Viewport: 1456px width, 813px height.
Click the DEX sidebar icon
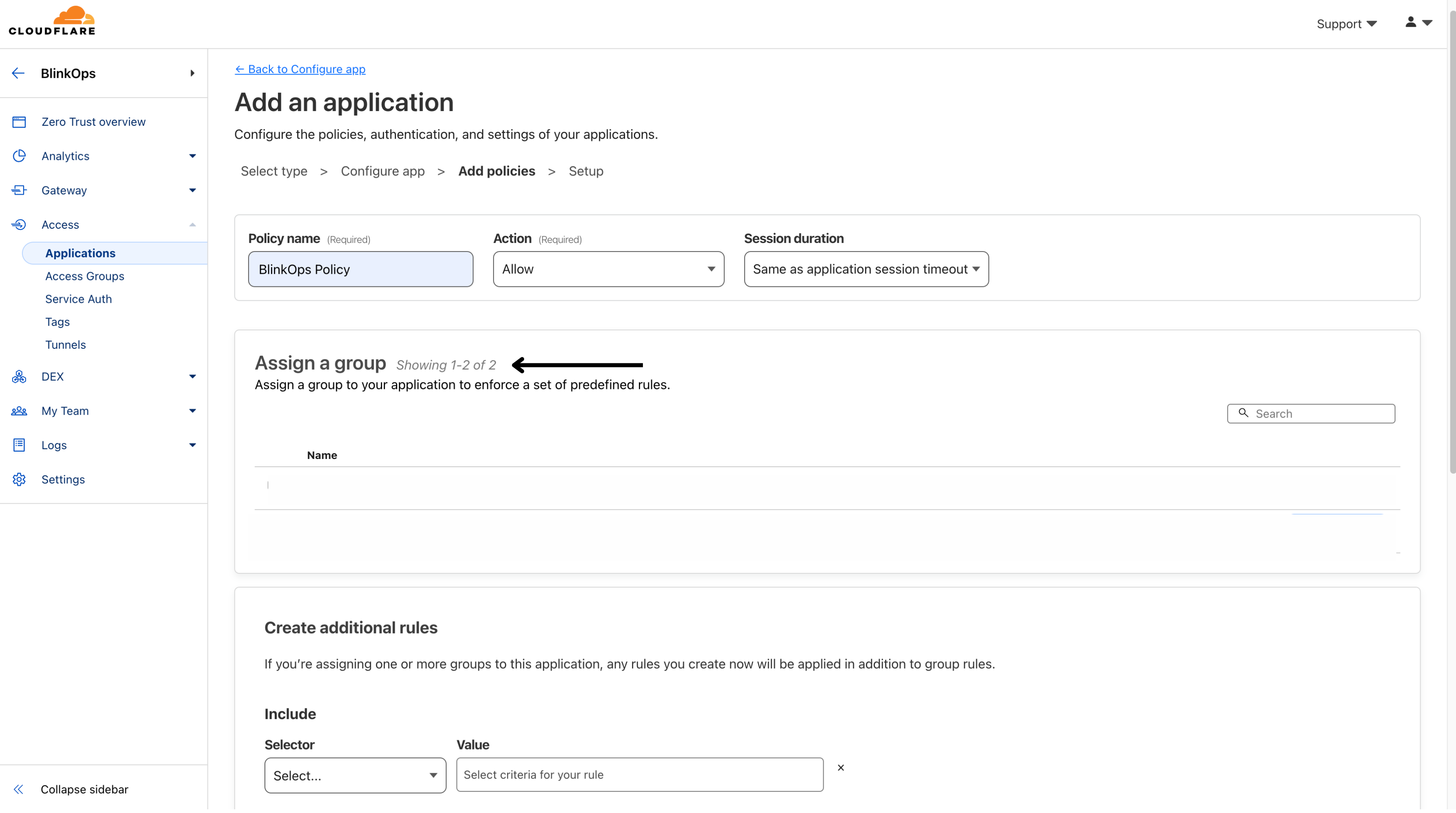click(19, 378)
